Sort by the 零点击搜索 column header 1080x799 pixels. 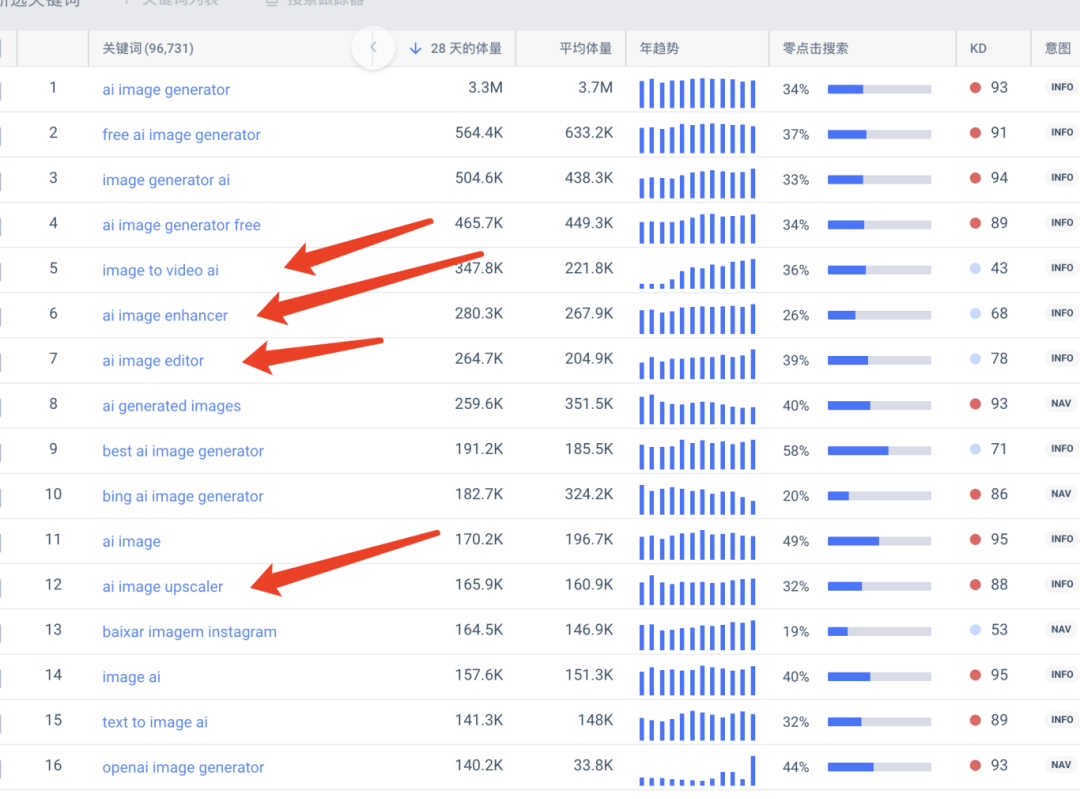coord(816,48)
